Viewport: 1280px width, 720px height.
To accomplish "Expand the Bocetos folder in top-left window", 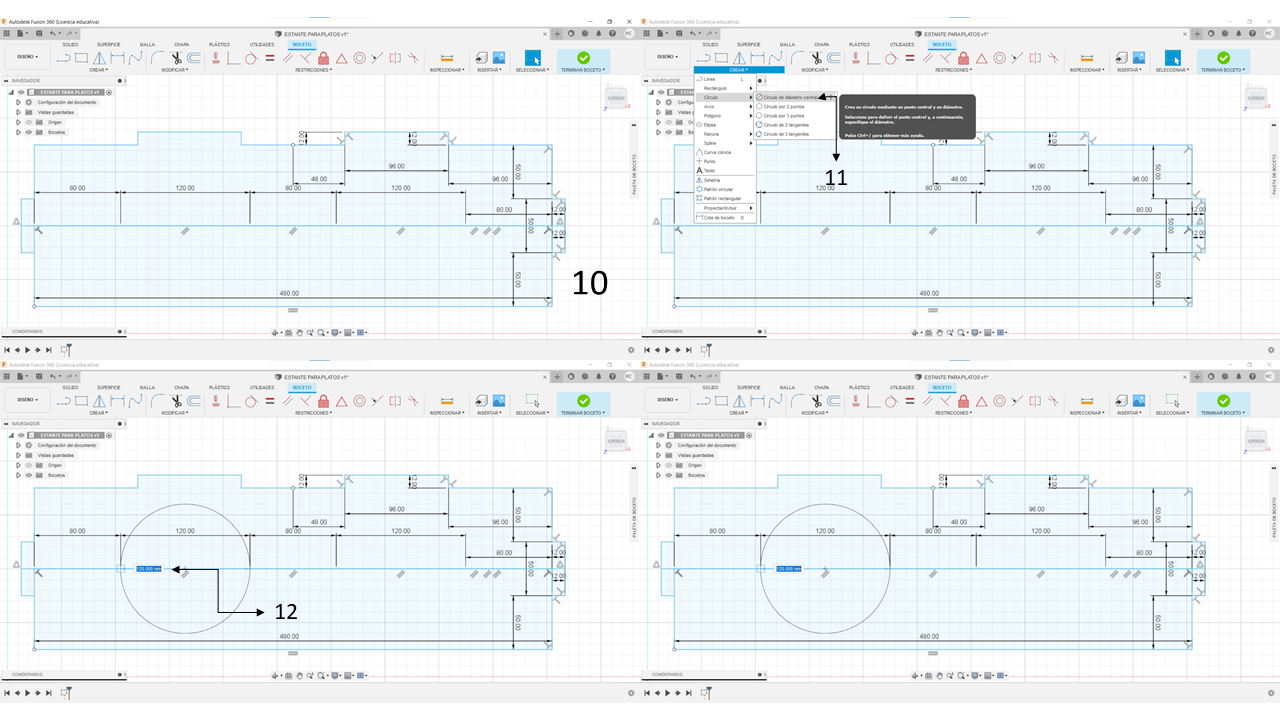I will [18, 132].
